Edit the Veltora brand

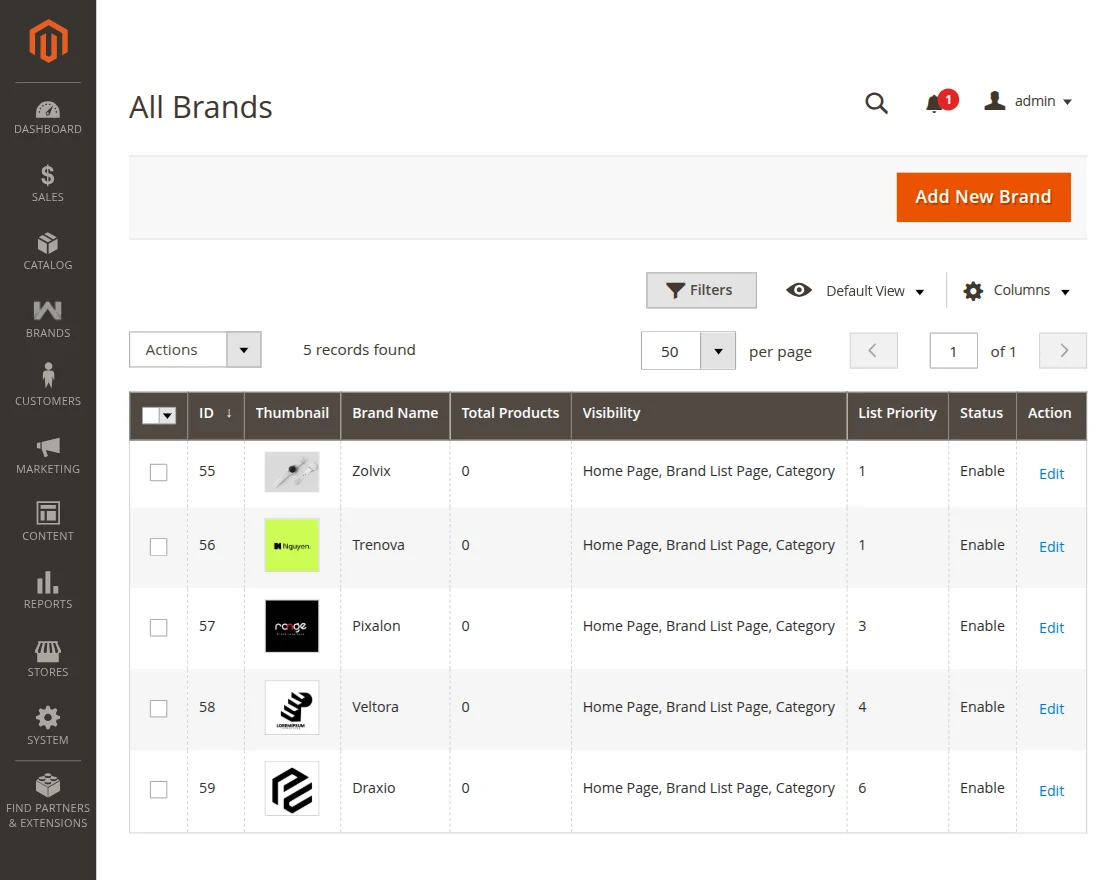1051,709
